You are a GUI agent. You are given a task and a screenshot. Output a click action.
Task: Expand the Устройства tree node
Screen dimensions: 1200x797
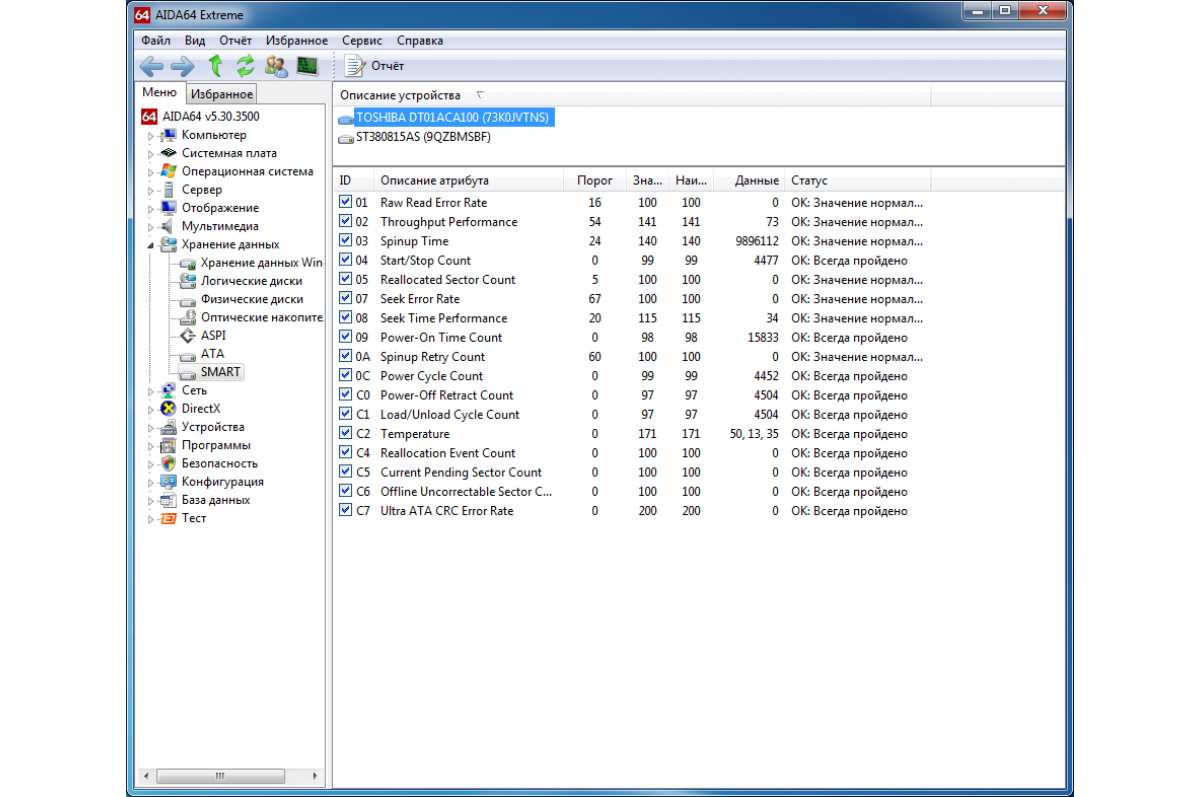(x=151, y=427)
